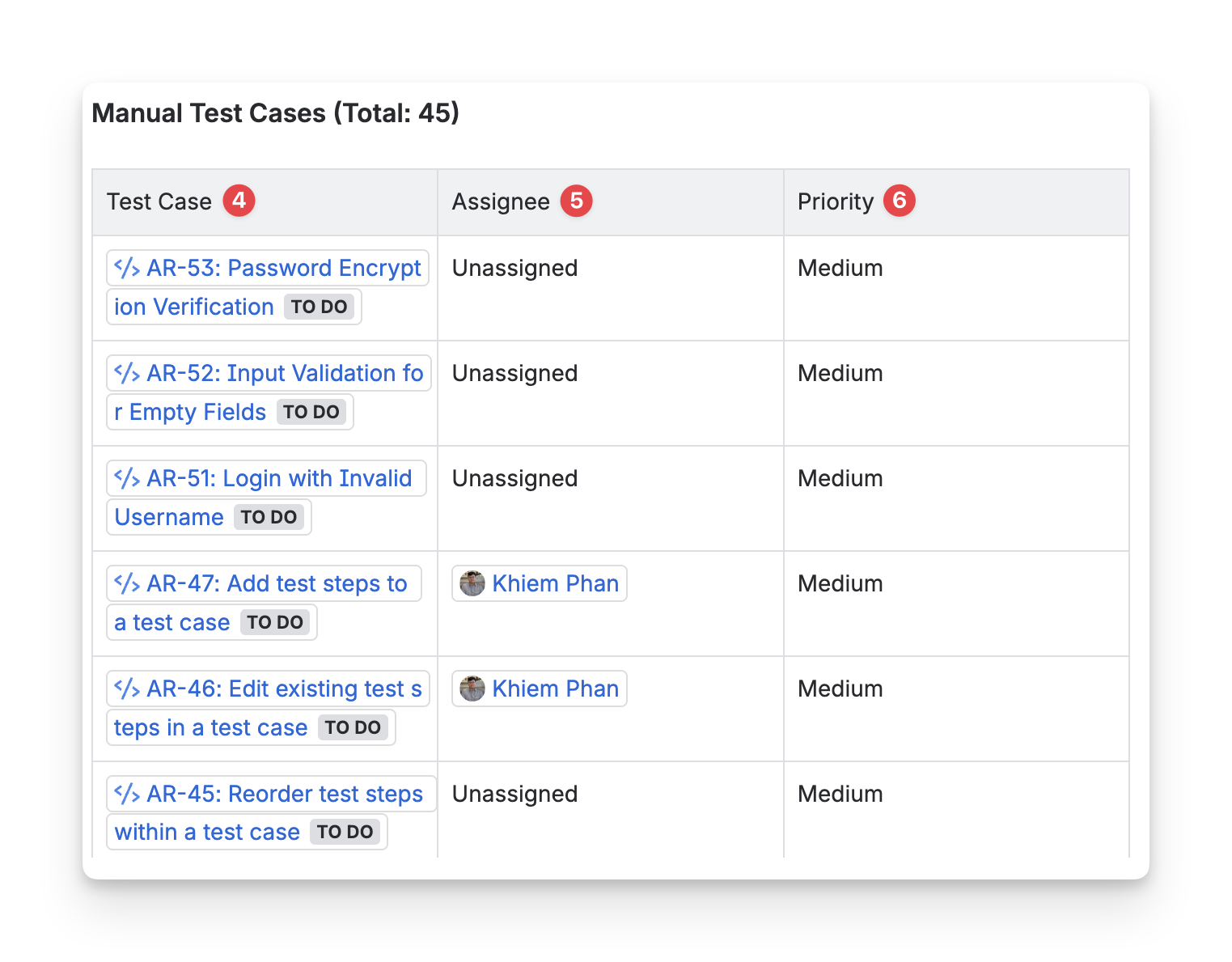Image resolution: width=1232 pixels, height=962 pixels.
Task: Click Khiem Phan's avatar in AR-46 row
Action: tap(472, 689)
